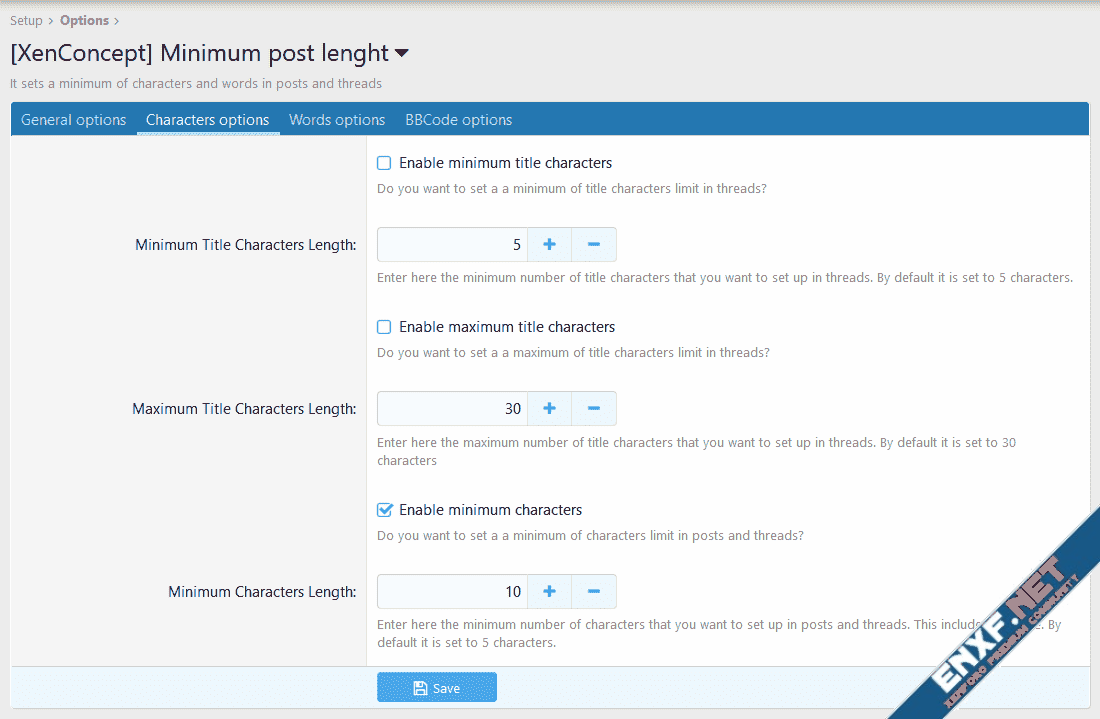The image size is (1100, 719).
Task: Focus Minimum Characters Length field
Action: click(x=452, y=591)
